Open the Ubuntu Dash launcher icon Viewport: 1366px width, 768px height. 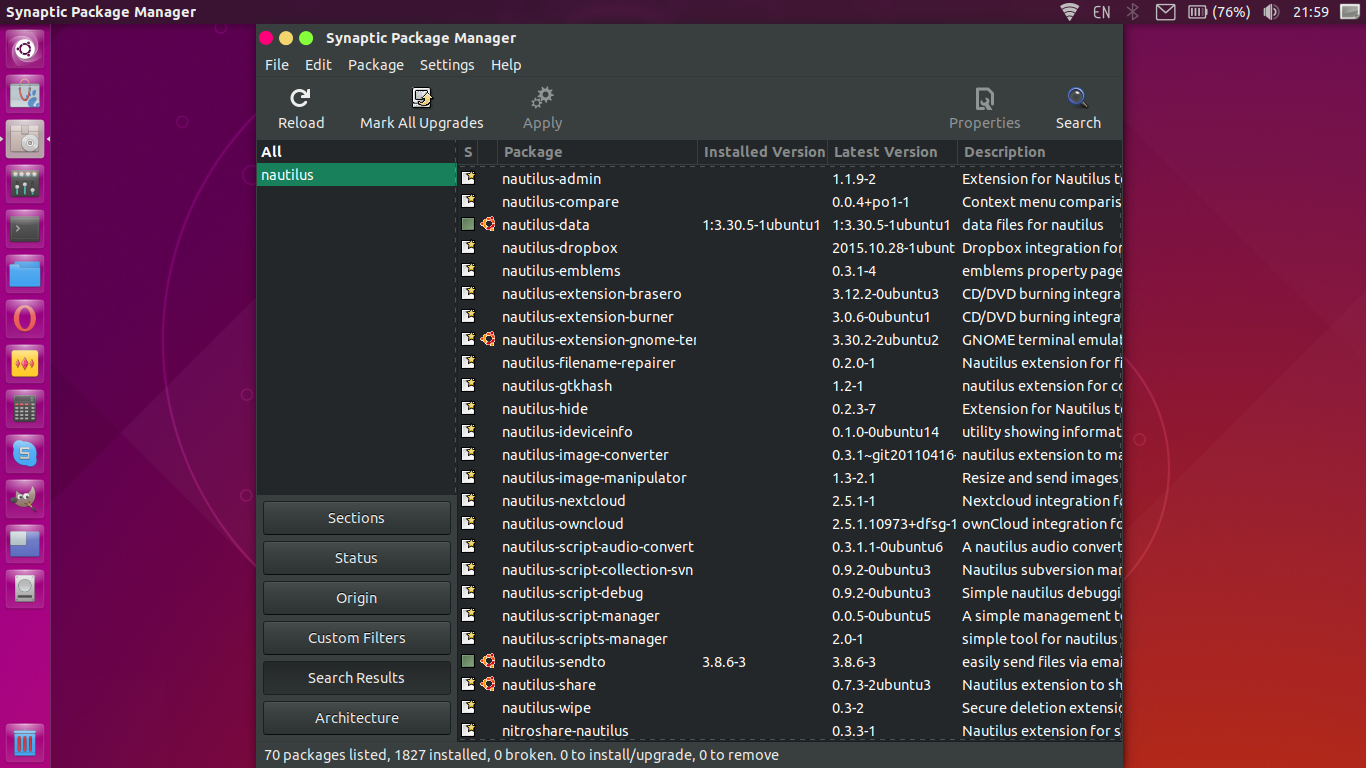25,48
